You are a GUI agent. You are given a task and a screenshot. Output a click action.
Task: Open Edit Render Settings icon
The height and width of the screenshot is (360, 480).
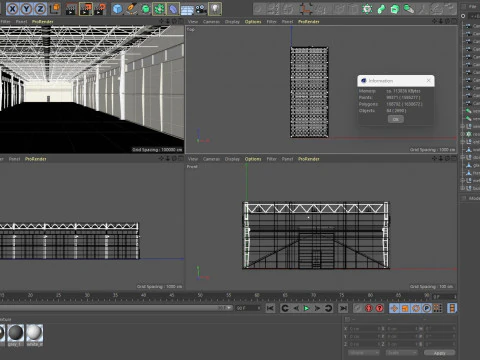coord(100,9)
